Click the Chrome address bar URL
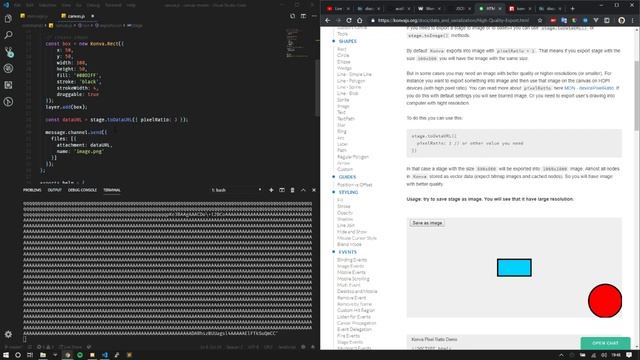The image size is (640, 360). click(453, 20)
